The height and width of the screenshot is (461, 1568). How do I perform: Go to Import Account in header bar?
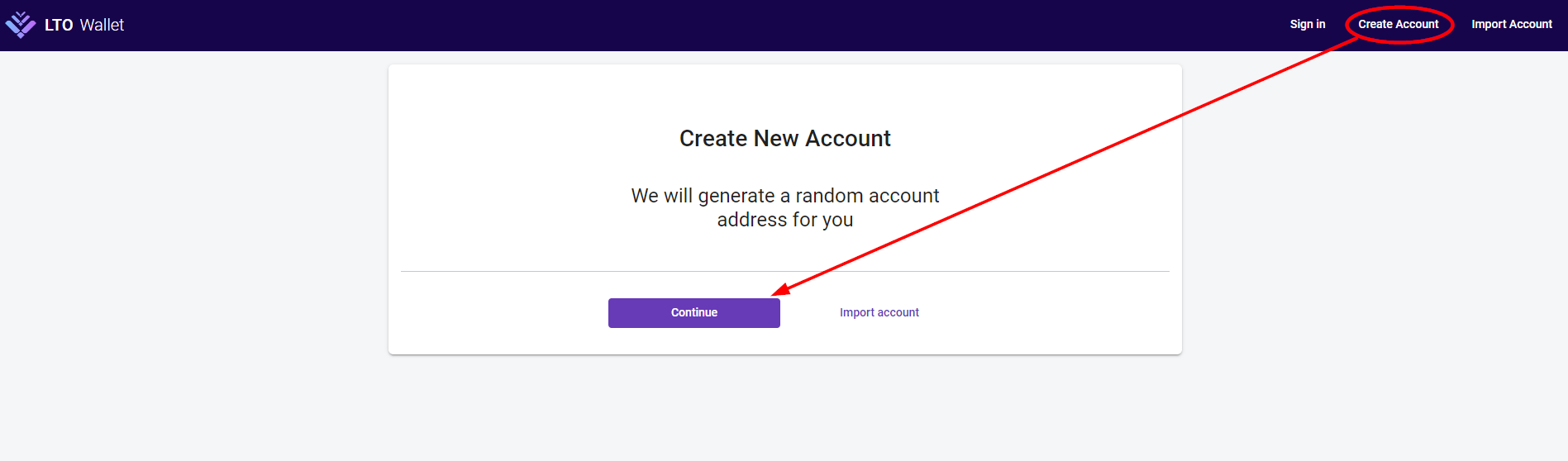1511,24
